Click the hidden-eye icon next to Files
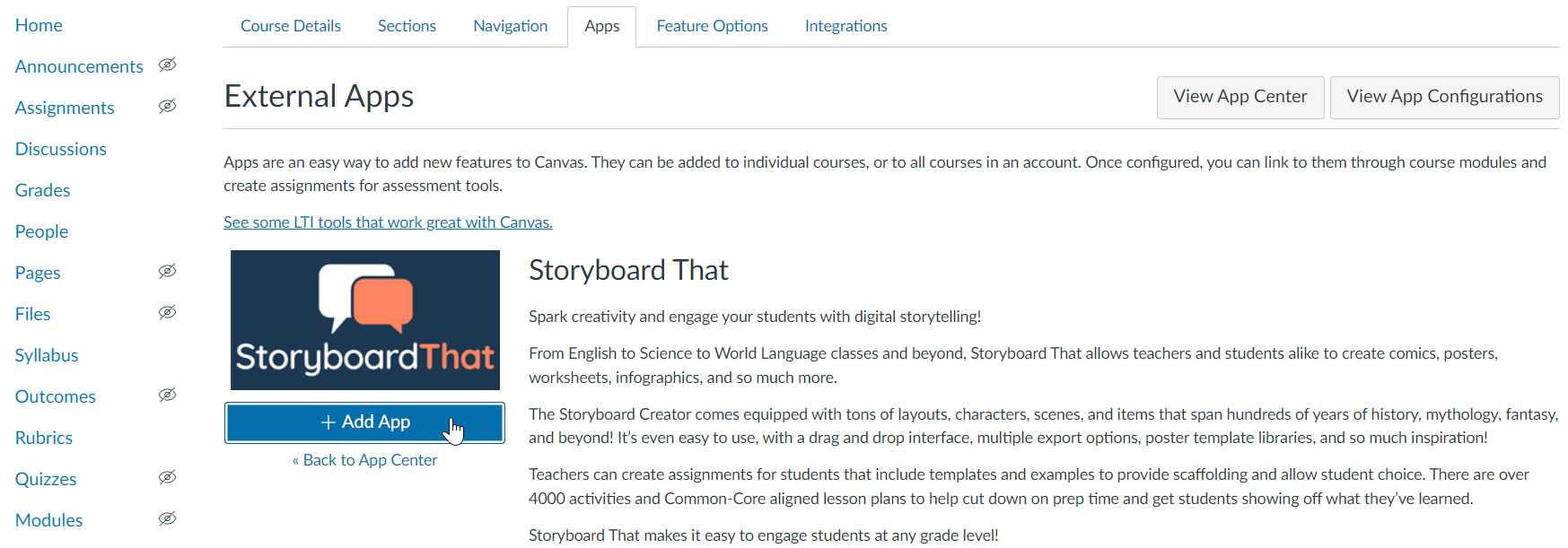Screen dimensions: 1568x548 click(x=167, y=313)
